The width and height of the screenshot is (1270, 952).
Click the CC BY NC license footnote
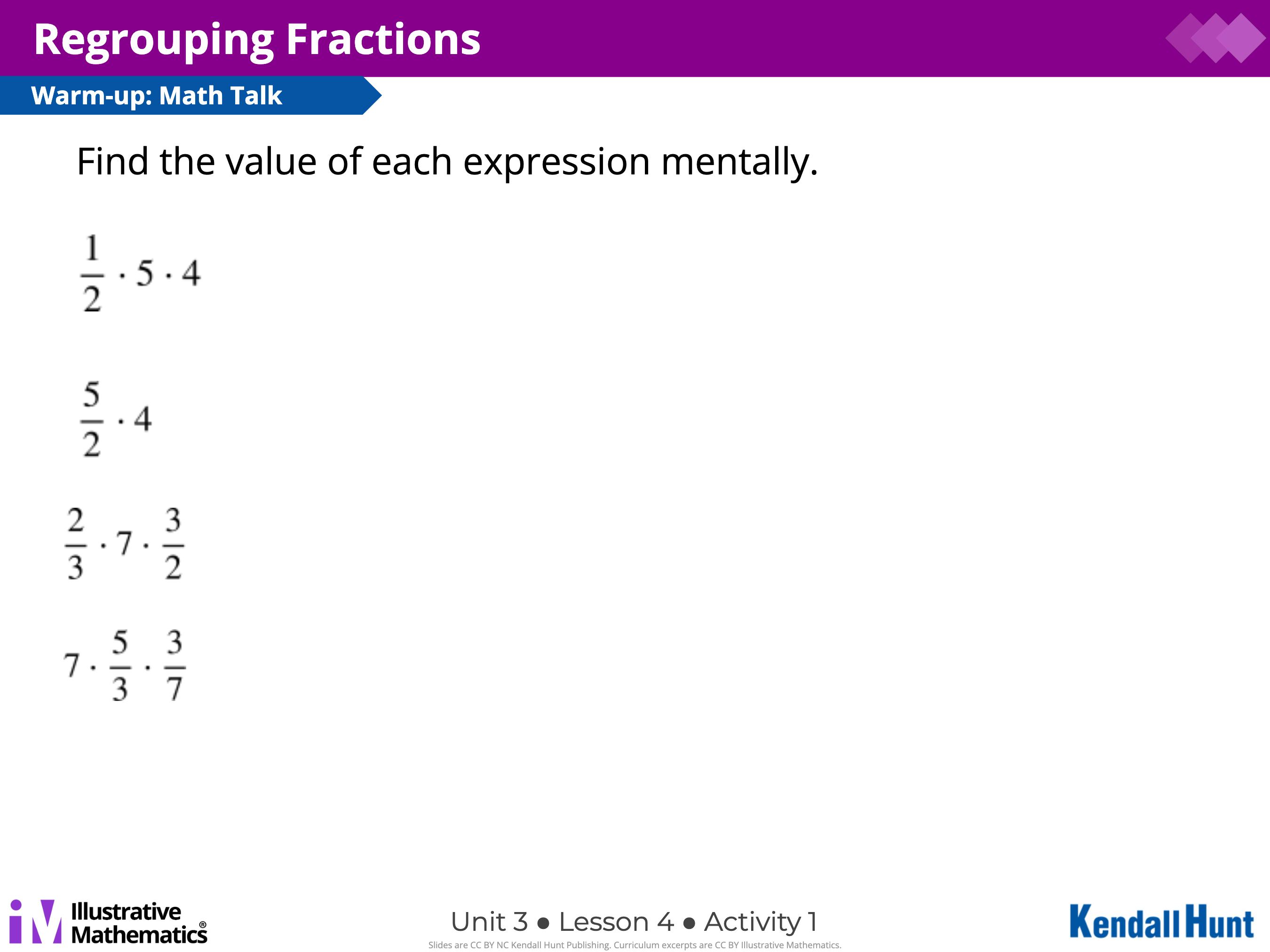635,945
